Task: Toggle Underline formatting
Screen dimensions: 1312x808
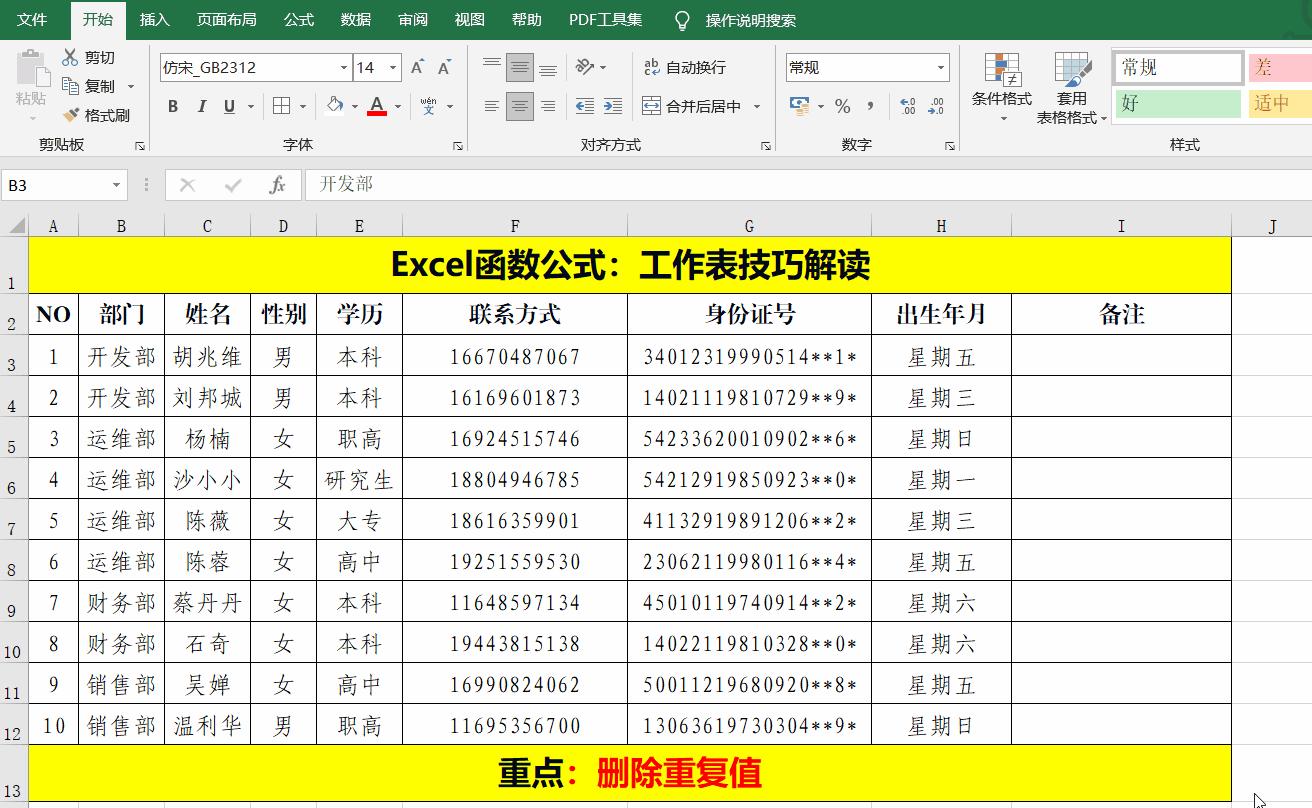Action: 228,106
